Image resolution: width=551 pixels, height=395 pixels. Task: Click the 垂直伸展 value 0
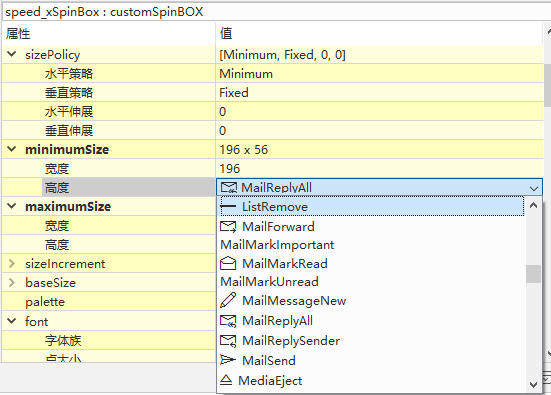[222, 131]
